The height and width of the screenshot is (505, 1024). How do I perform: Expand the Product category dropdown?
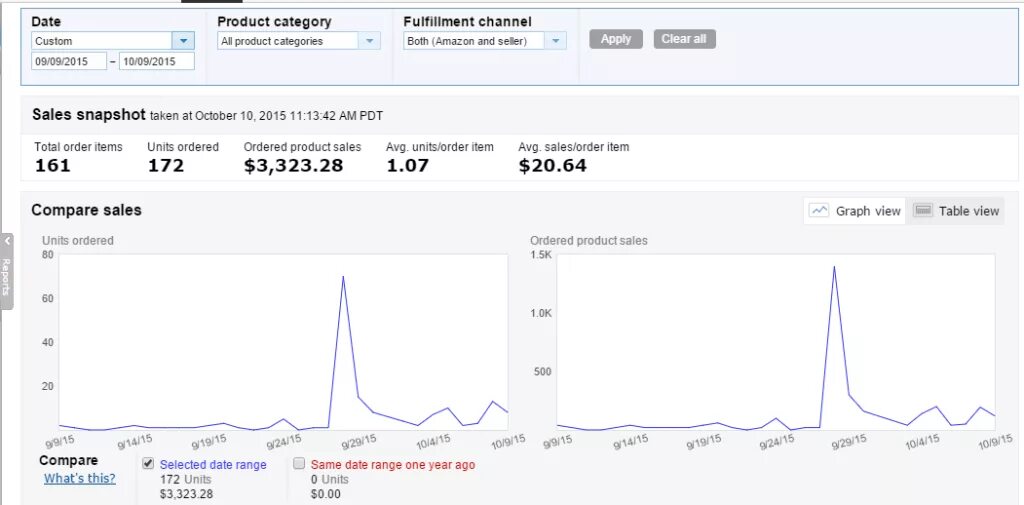coord(370,41)
